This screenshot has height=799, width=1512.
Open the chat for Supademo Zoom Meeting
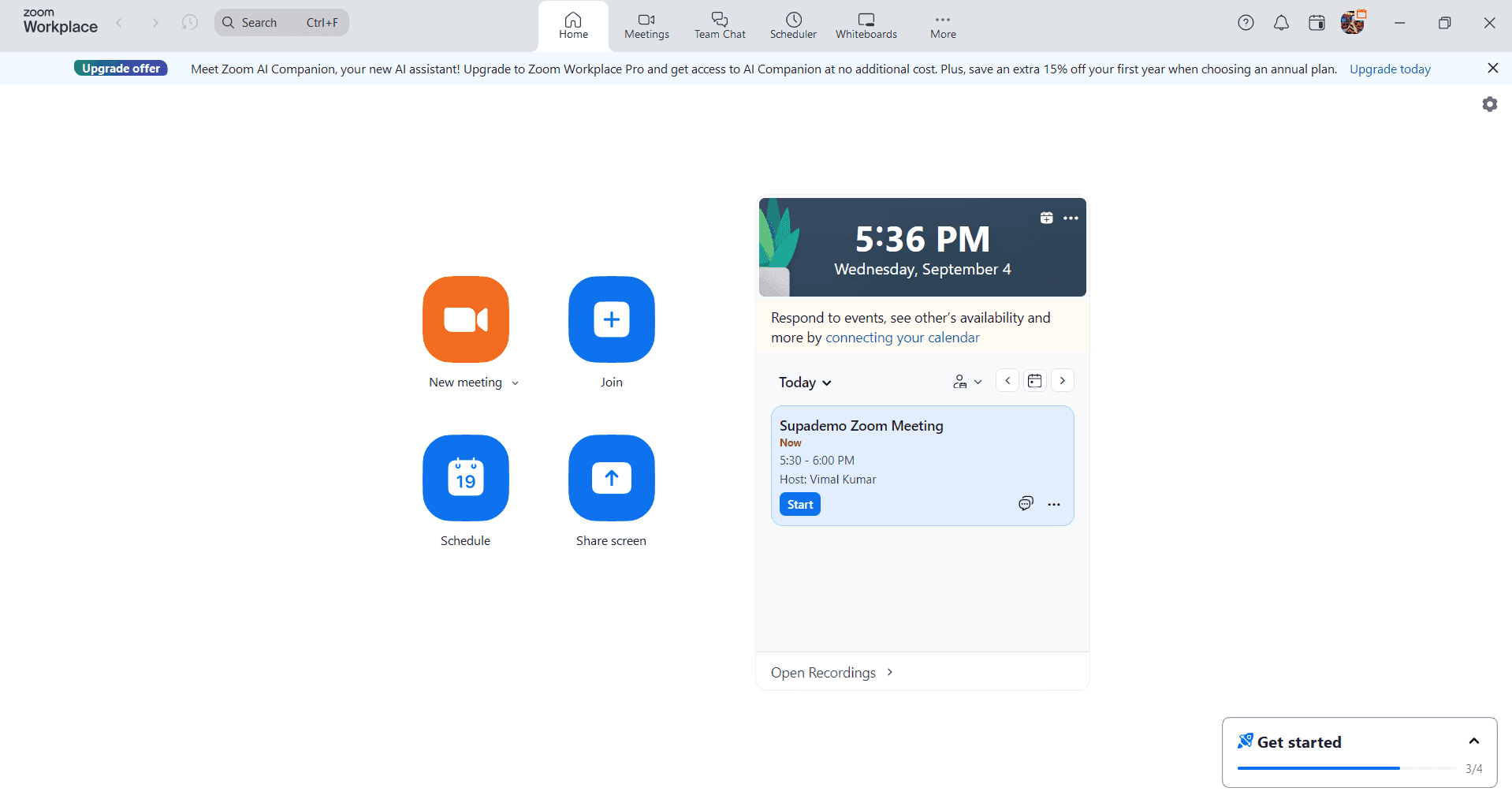[1026, 503]
